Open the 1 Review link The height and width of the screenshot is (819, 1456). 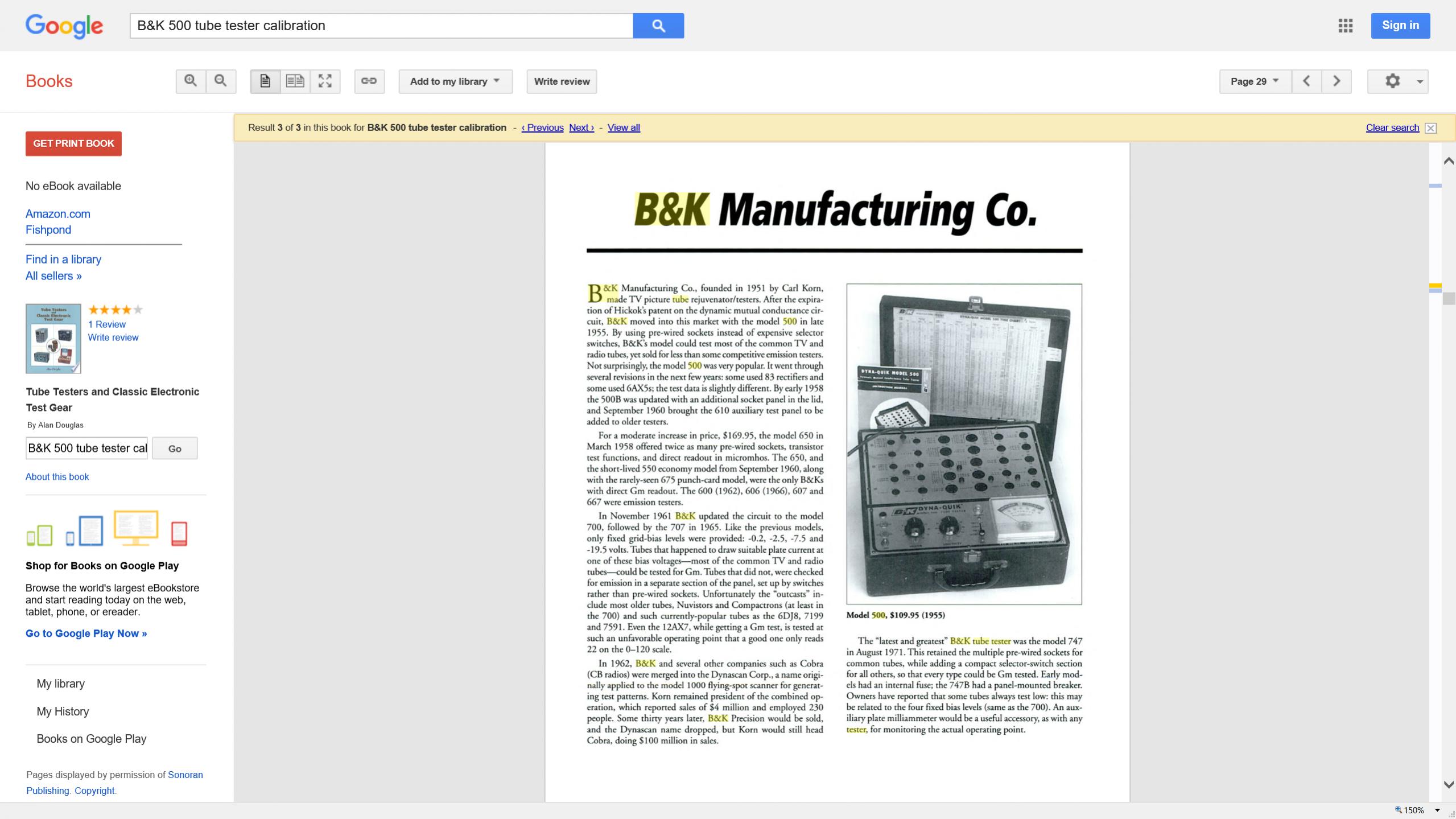(107, 324)
